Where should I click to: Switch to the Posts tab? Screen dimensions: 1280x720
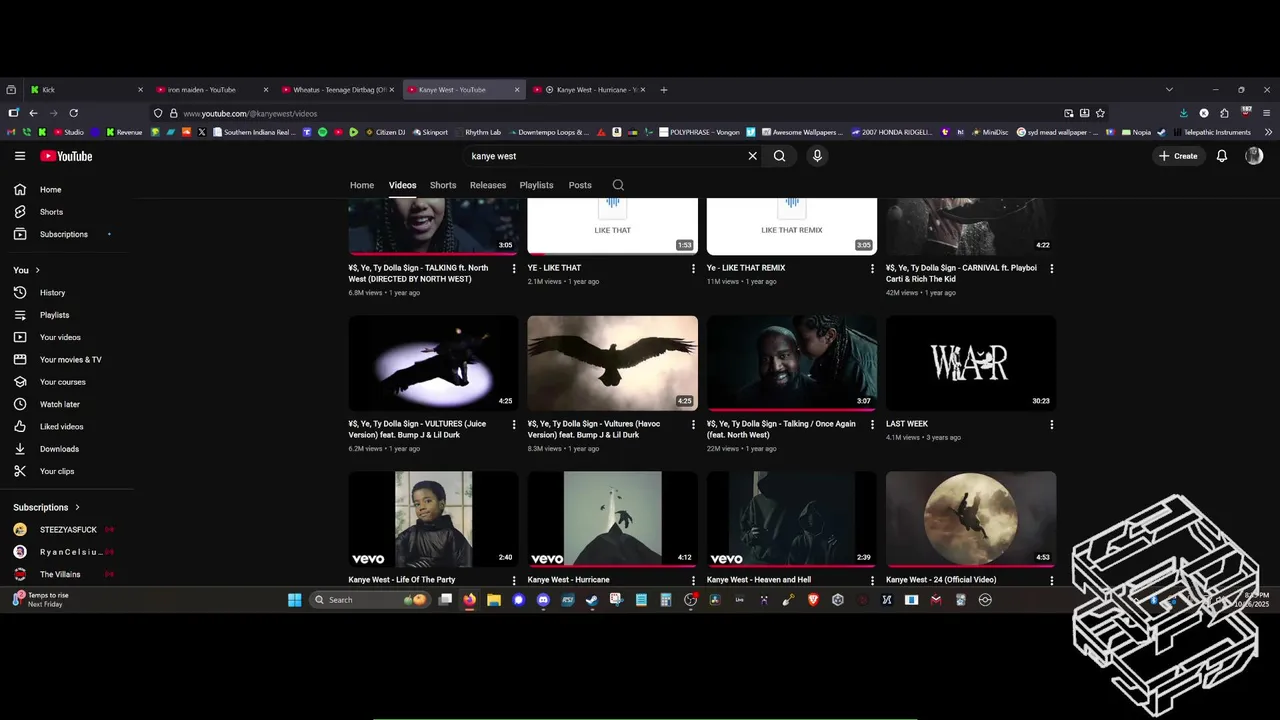coord(580,185)
